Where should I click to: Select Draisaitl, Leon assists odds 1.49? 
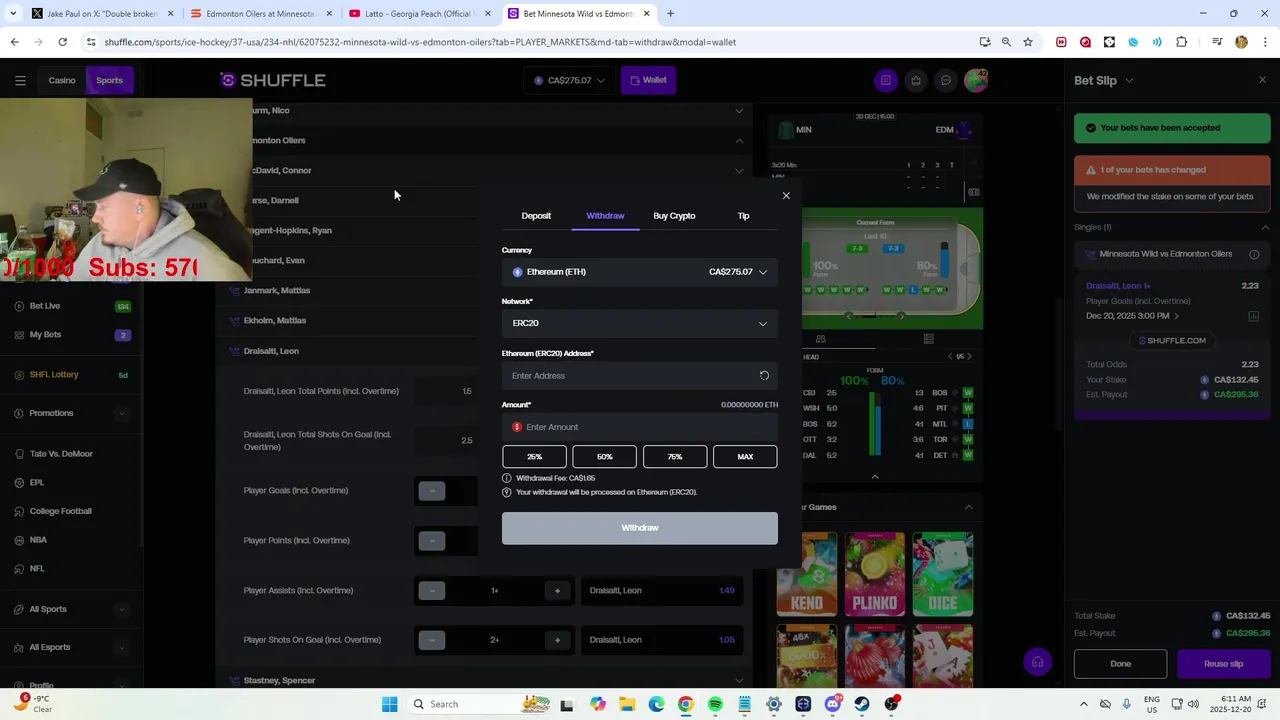point(663,591)
